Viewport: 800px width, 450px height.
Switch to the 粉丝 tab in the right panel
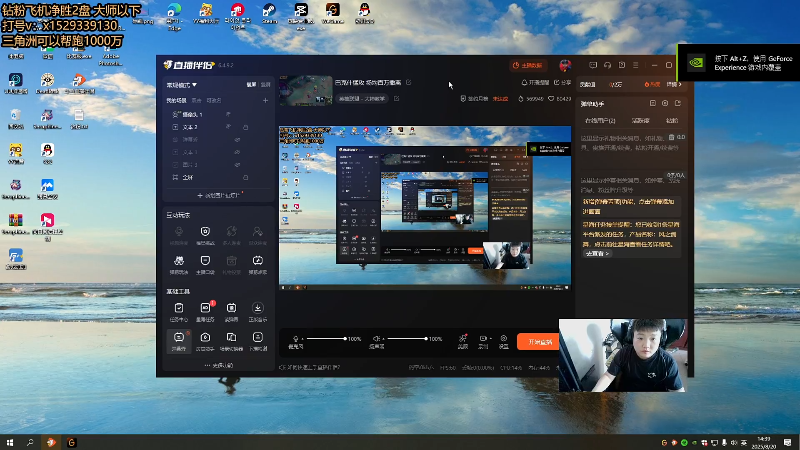pos(672,120)
